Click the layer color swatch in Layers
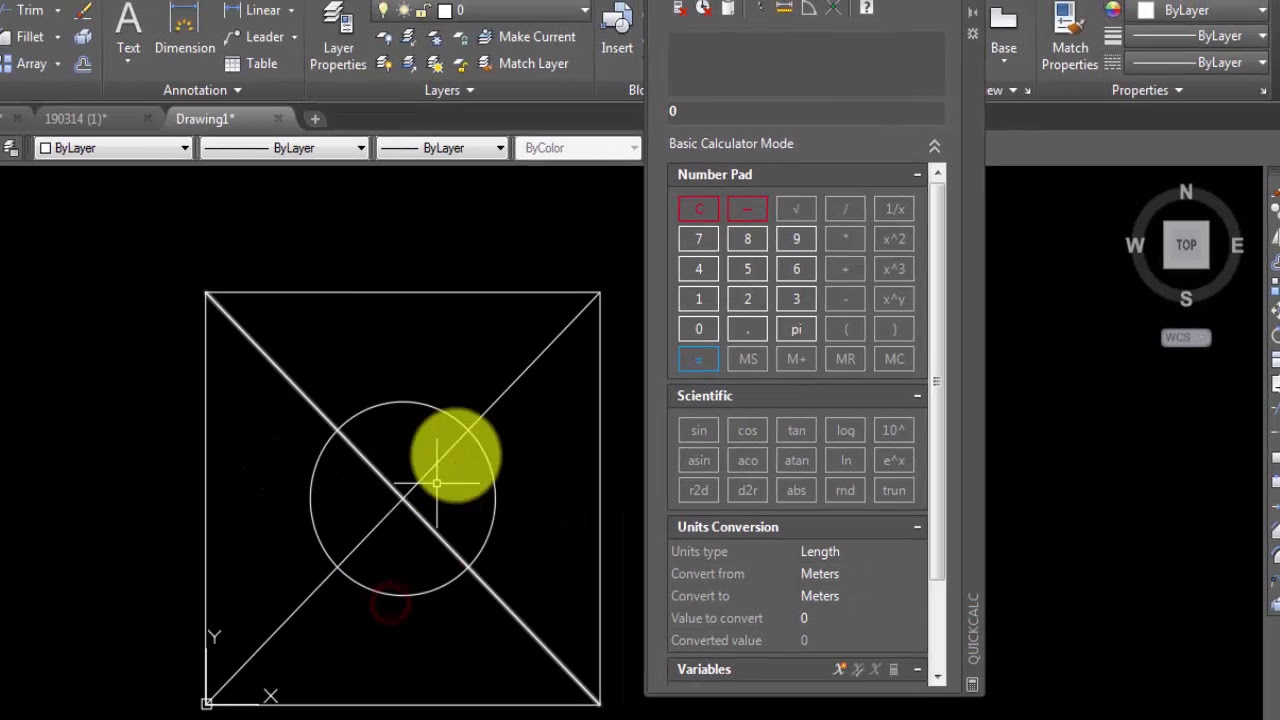This screenshot has height=720, width=1280. (x=445, y=10)
